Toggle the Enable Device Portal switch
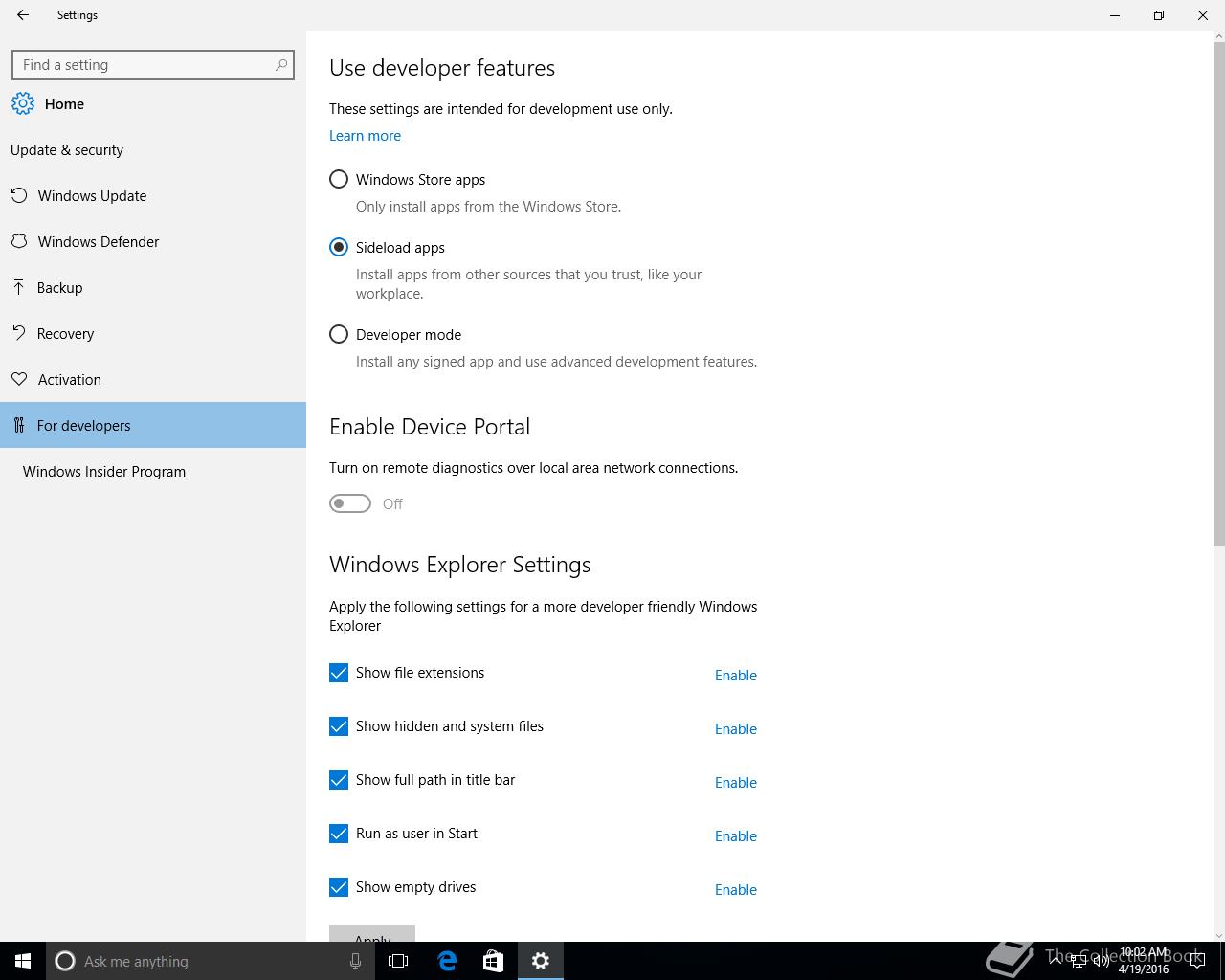This screenshot has height=980, width=1225. tap(350, 503)
